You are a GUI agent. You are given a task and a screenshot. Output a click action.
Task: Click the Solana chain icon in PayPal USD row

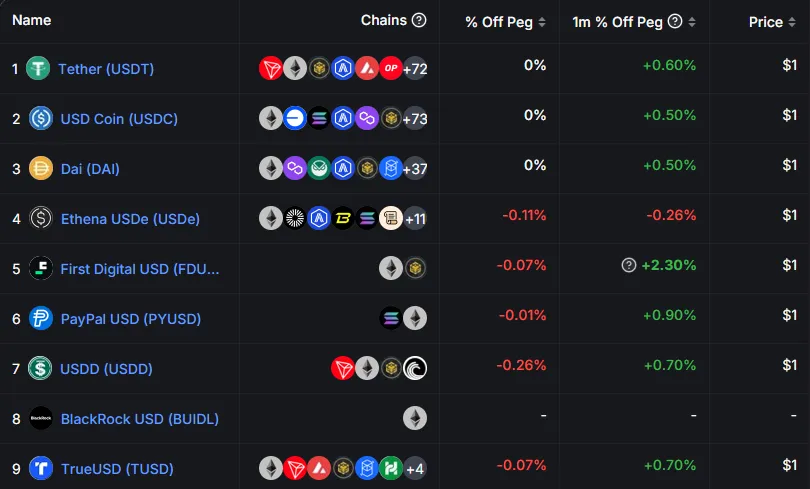[x=391, y=318]
